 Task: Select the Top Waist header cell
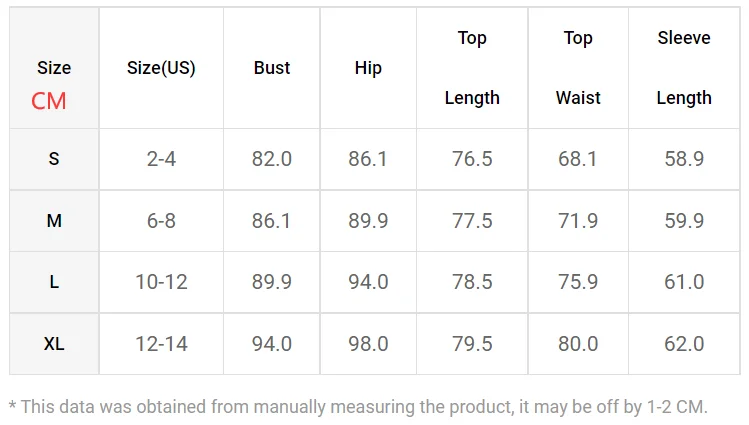coord(578,68)
